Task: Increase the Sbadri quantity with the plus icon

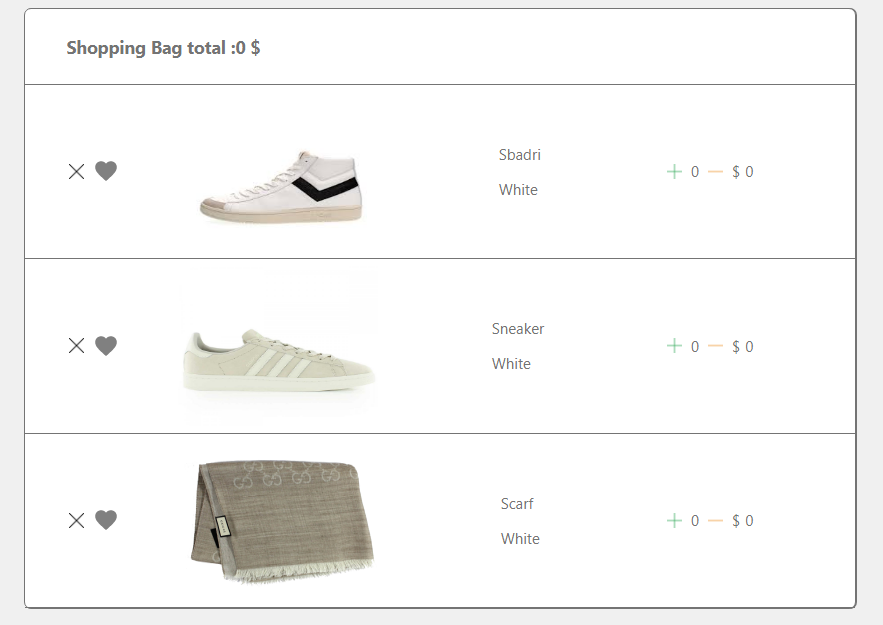Action: [x=675, y=171]
